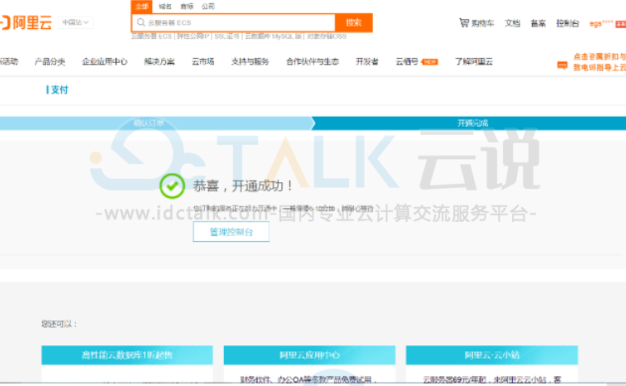
Task: Click the 管理控制台 button
Action: (231, 232)
